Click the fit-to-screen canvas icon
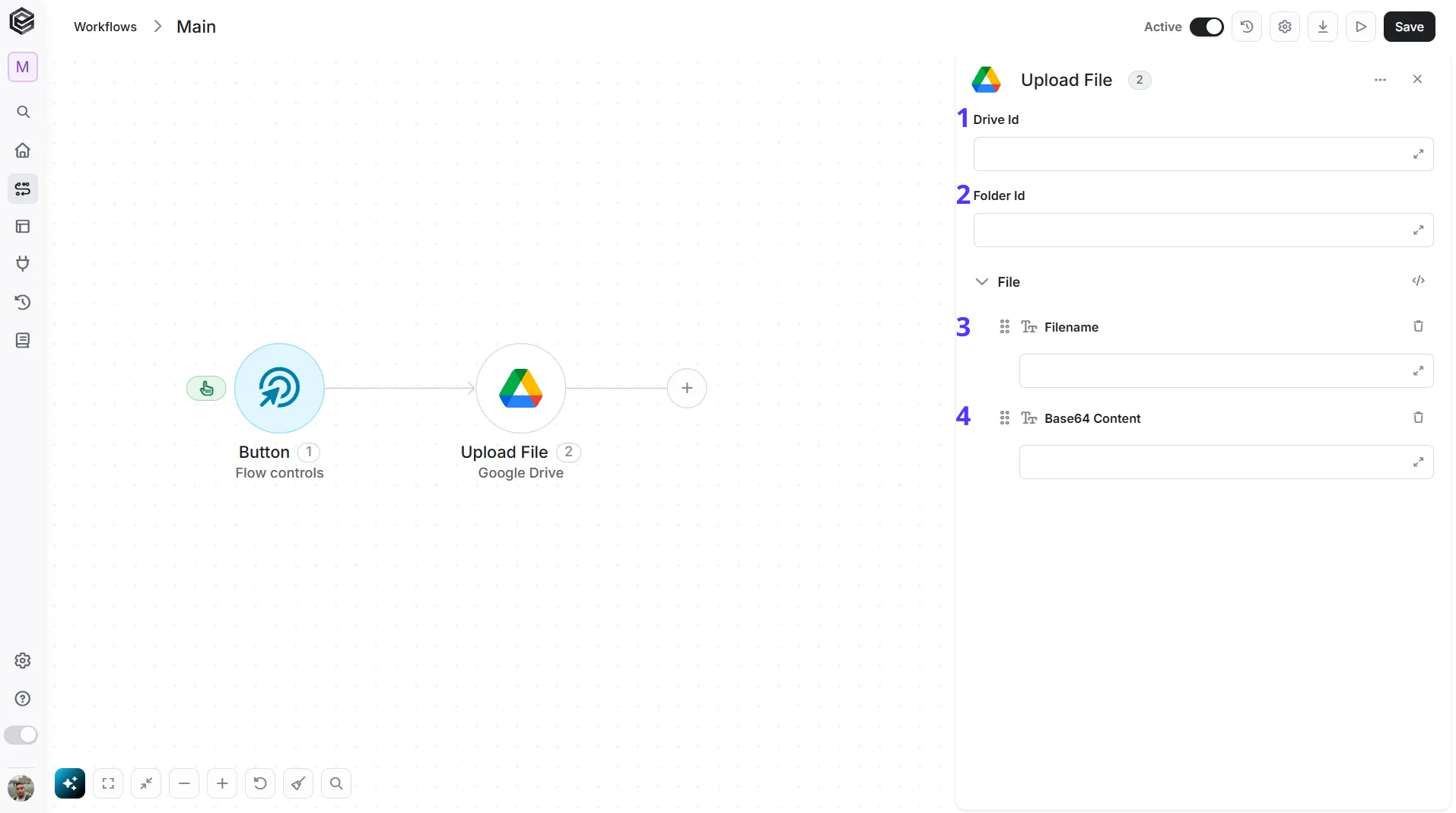 [x=108, y=783]
